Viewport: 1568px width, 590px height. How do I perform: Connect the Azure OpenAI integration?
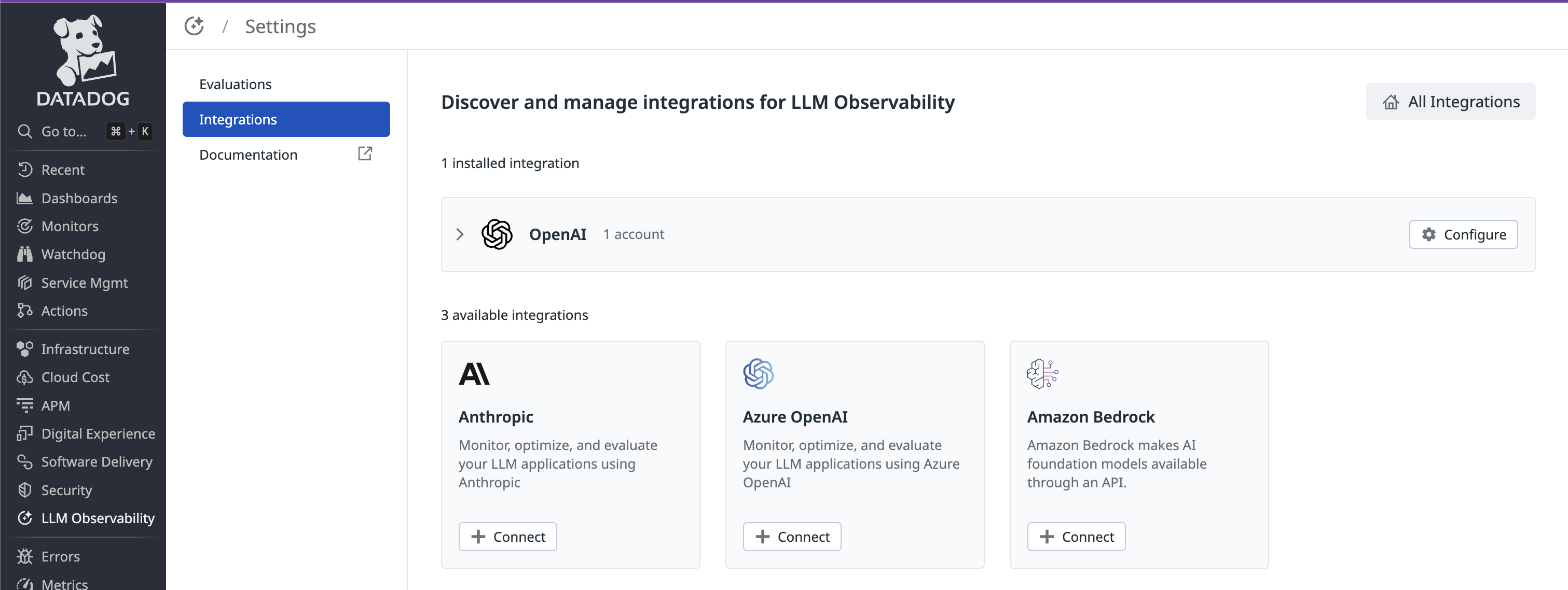coord(791,537)
